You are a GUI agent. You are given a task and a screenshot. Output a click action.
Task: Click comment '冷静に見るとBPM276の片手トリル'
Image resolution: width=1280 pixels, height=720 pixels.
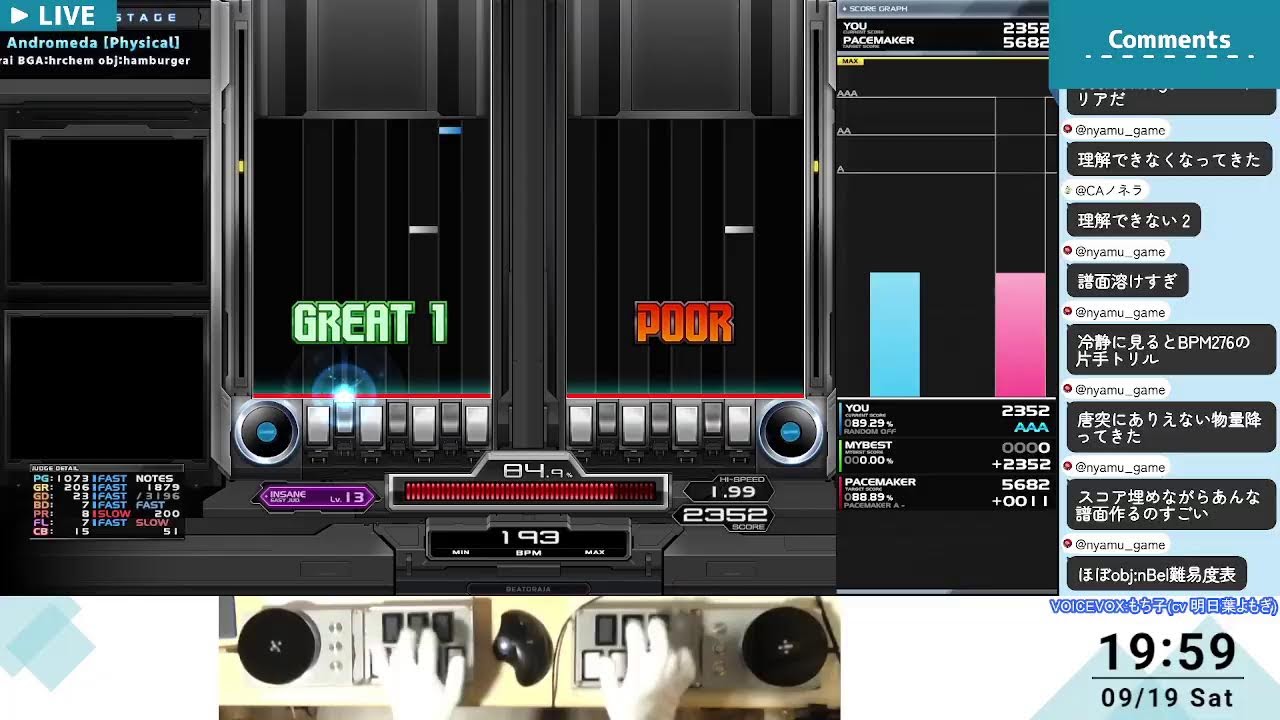click(x=1171, y=350)
